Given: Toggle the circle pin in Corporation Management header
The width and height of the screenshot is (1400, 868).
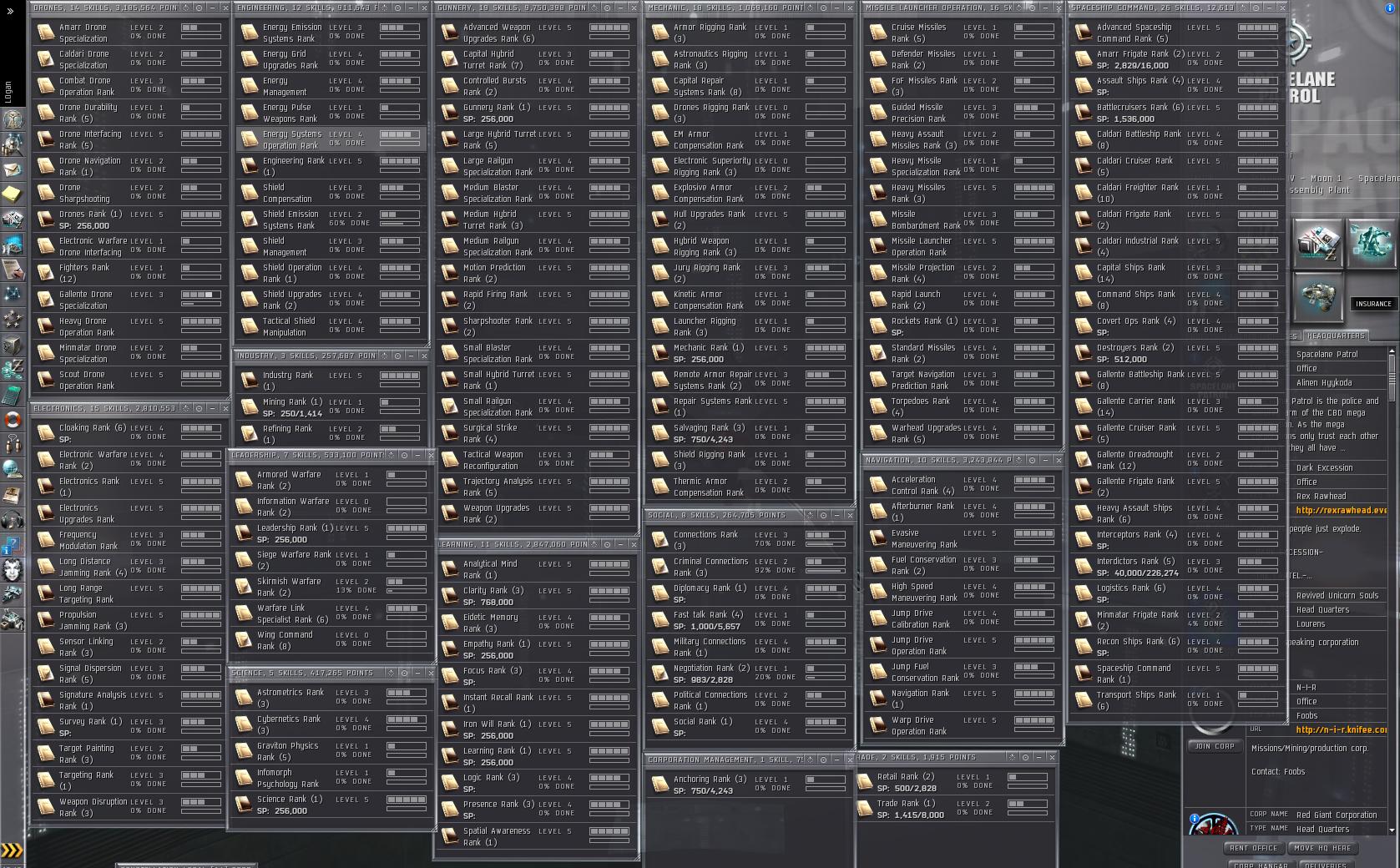Looking at the screenshot, I should click(x=823, y=759).
